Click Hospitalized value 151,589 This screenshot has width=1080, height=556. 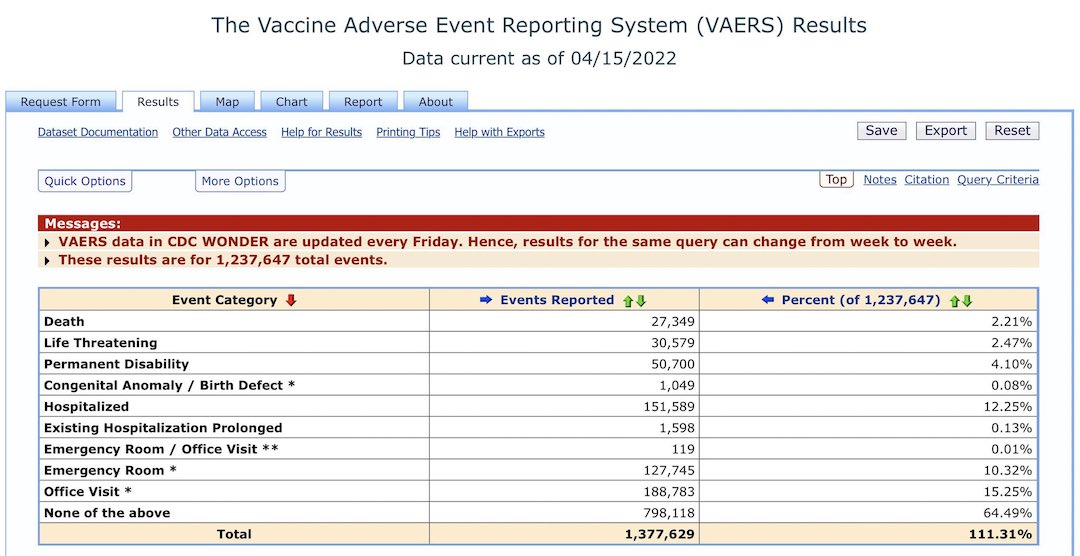(669, 407)
